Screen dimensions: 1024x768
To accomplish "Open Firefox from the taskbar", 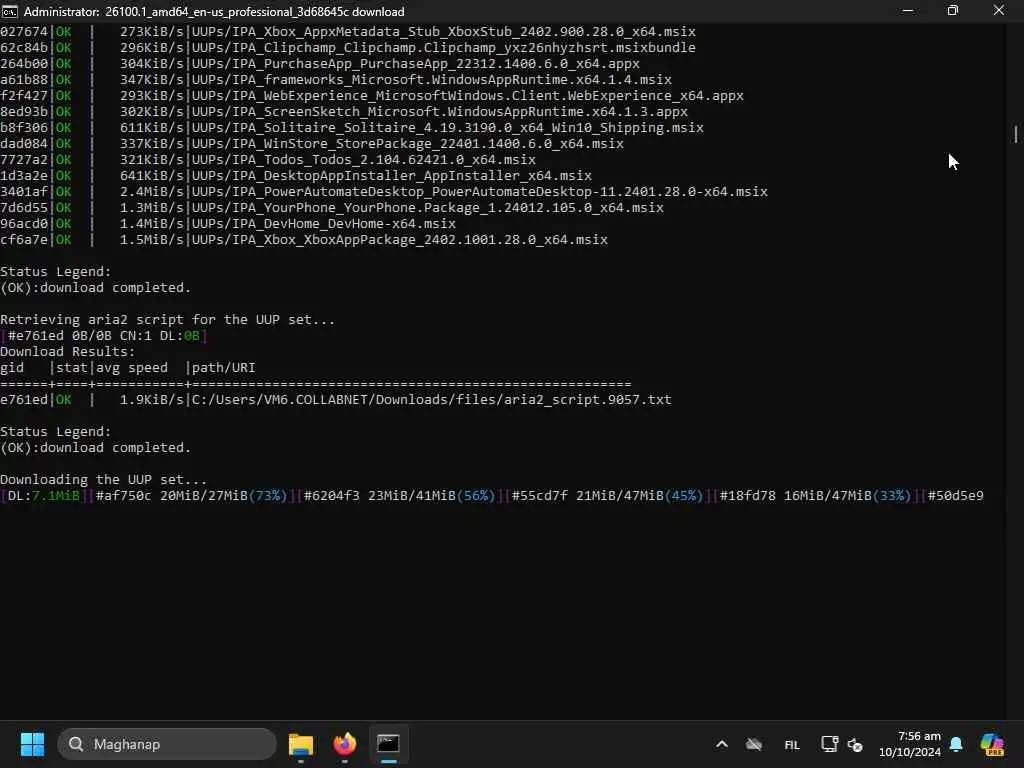I will click(x=345, y=744).
